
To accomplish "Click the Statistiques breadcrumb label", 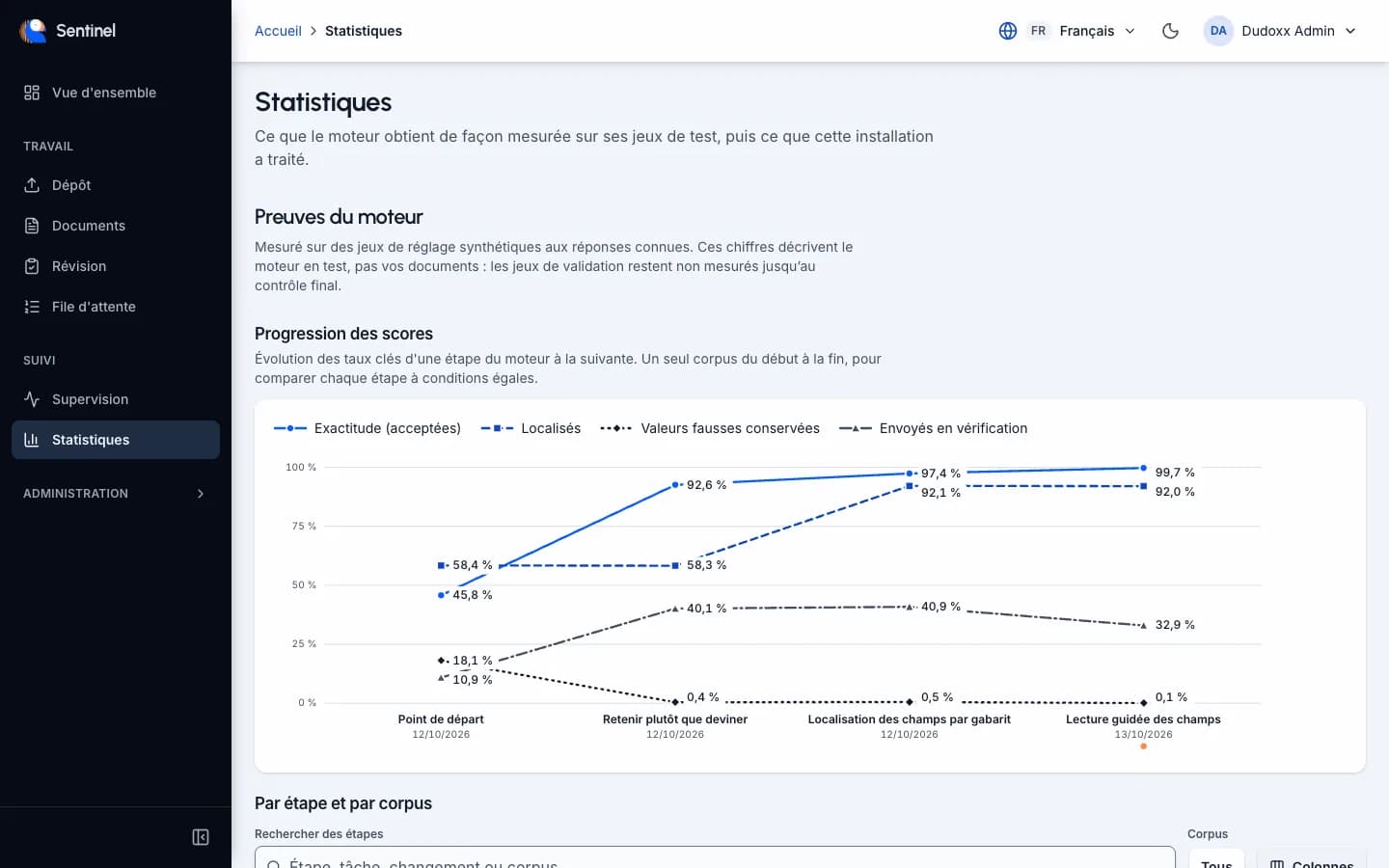I will pyautogui.click(x=364, y=31).
